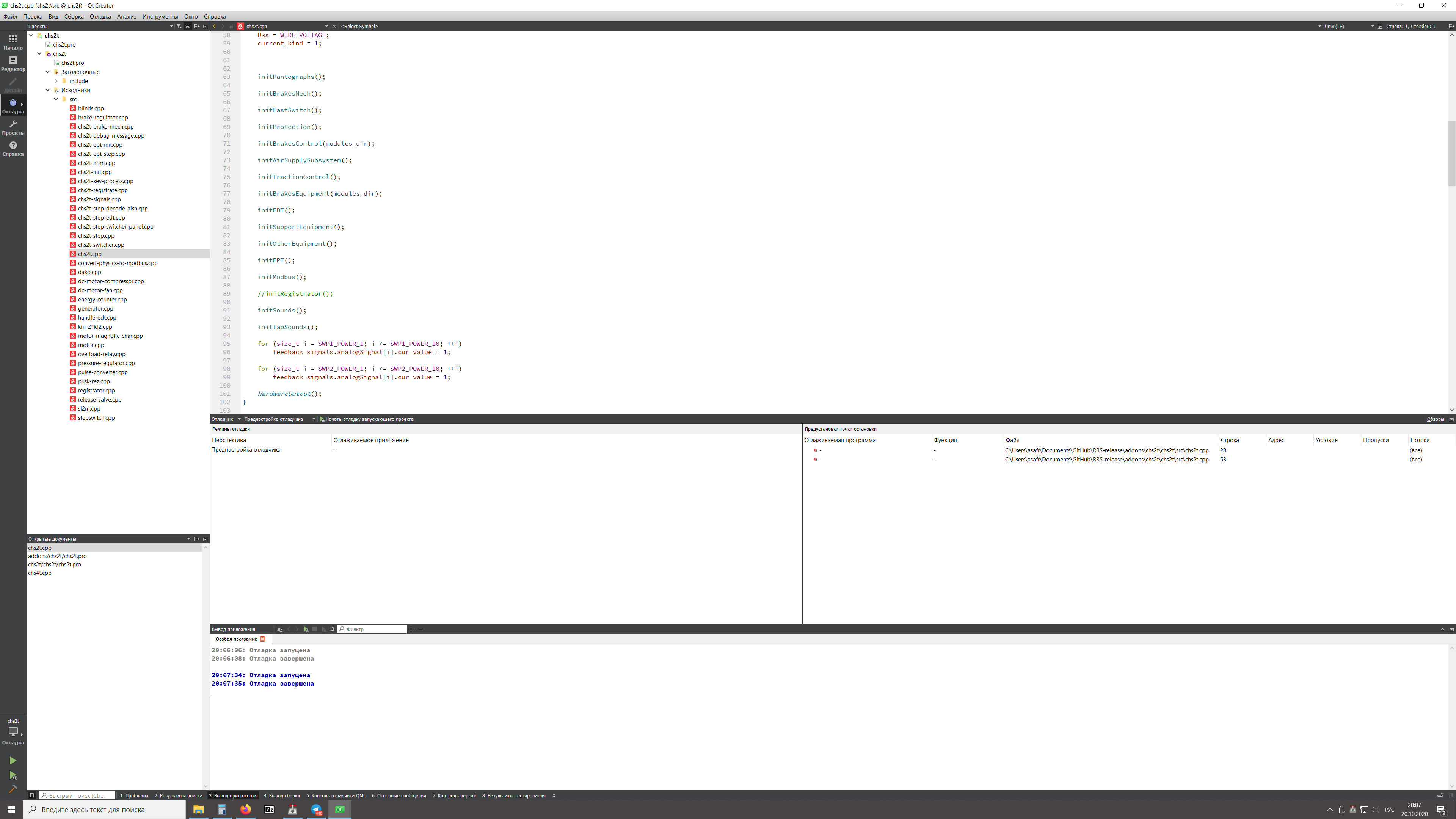Open the Отладчик engine dropdown
Viewport: 1456px width, 819px height.
point(226,419)
